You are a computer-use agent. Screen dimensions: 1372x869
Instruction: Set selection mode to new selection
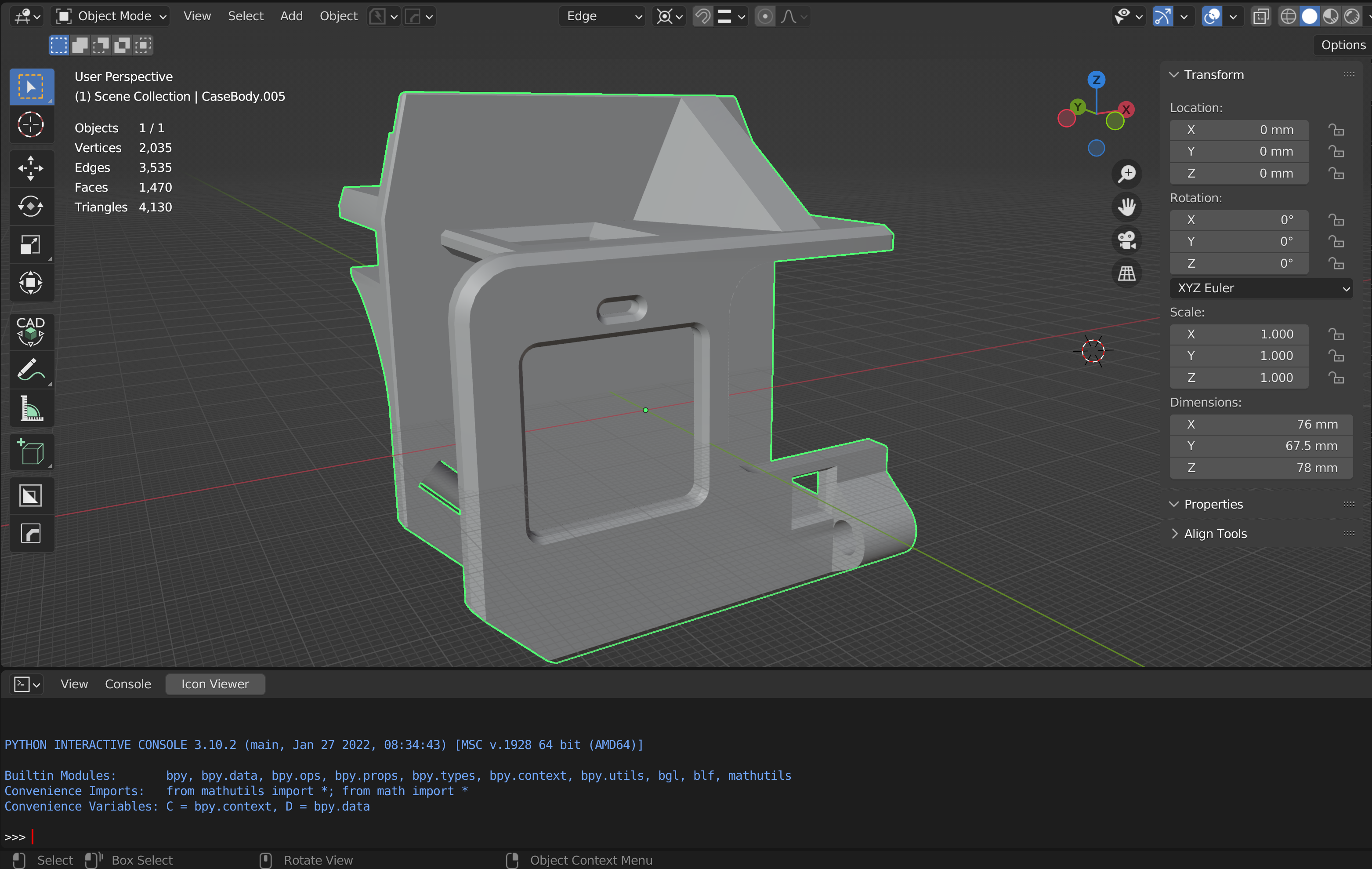point(59,46)
